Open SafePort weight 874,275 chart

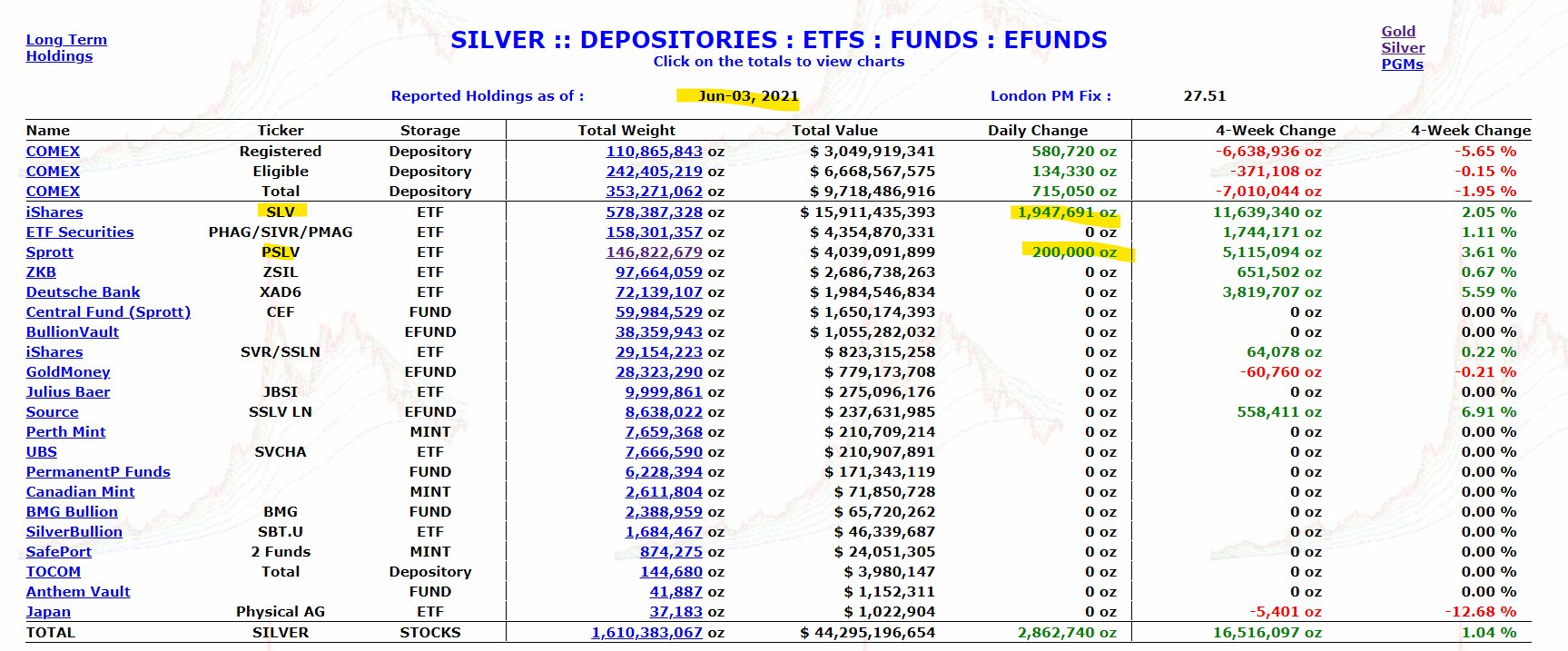click(671, 551)
